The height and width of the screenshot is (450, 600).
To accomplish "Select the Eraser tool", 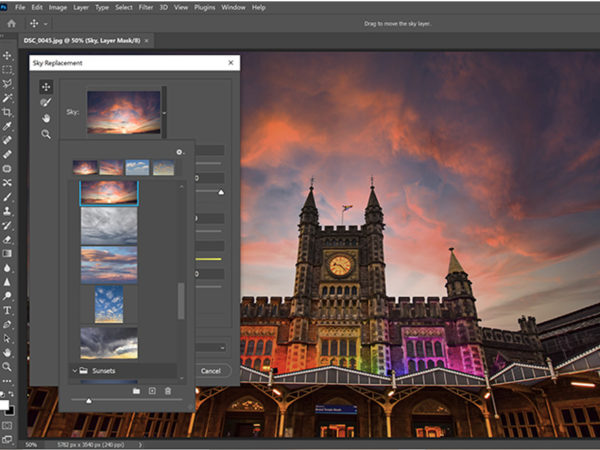I will (x=7, y=239).
